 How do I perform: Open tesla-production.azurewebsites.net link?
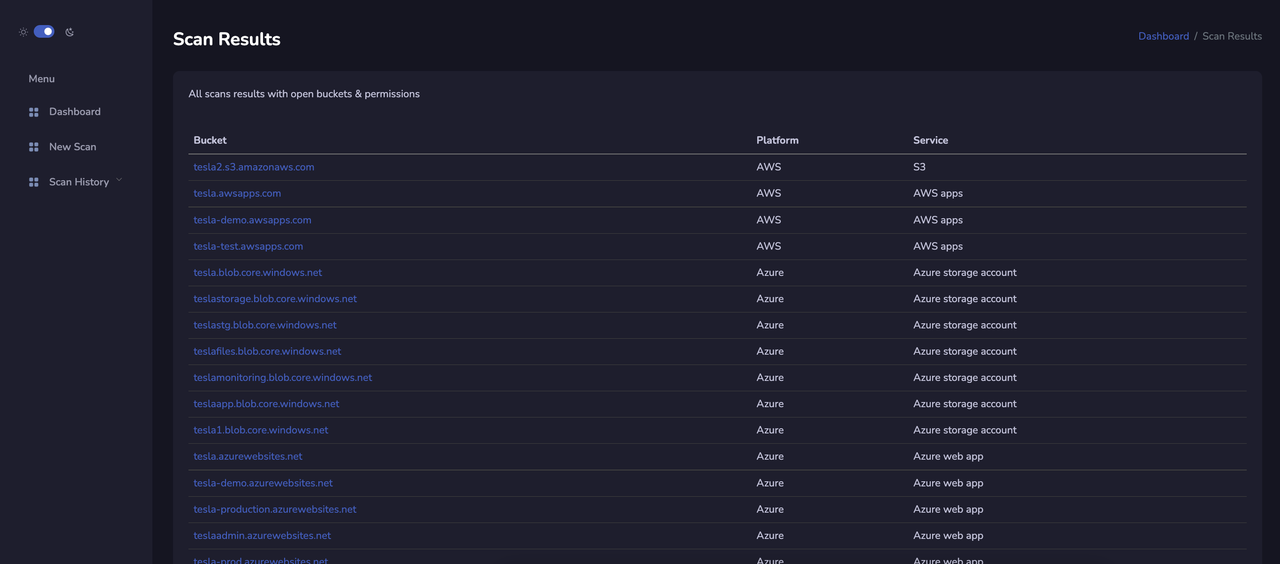(x=275, y=509)
